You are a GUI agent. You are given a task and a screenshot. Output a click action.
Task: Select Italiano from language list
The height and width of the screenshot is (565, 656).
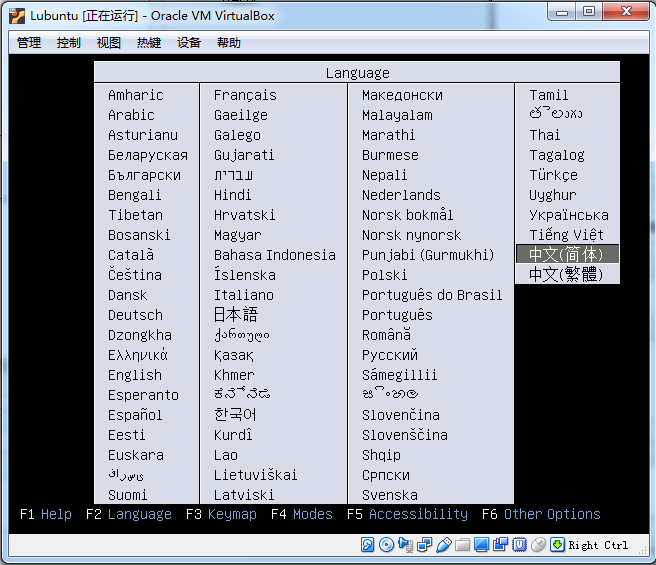pyautogui.click(x=244, y=295)
